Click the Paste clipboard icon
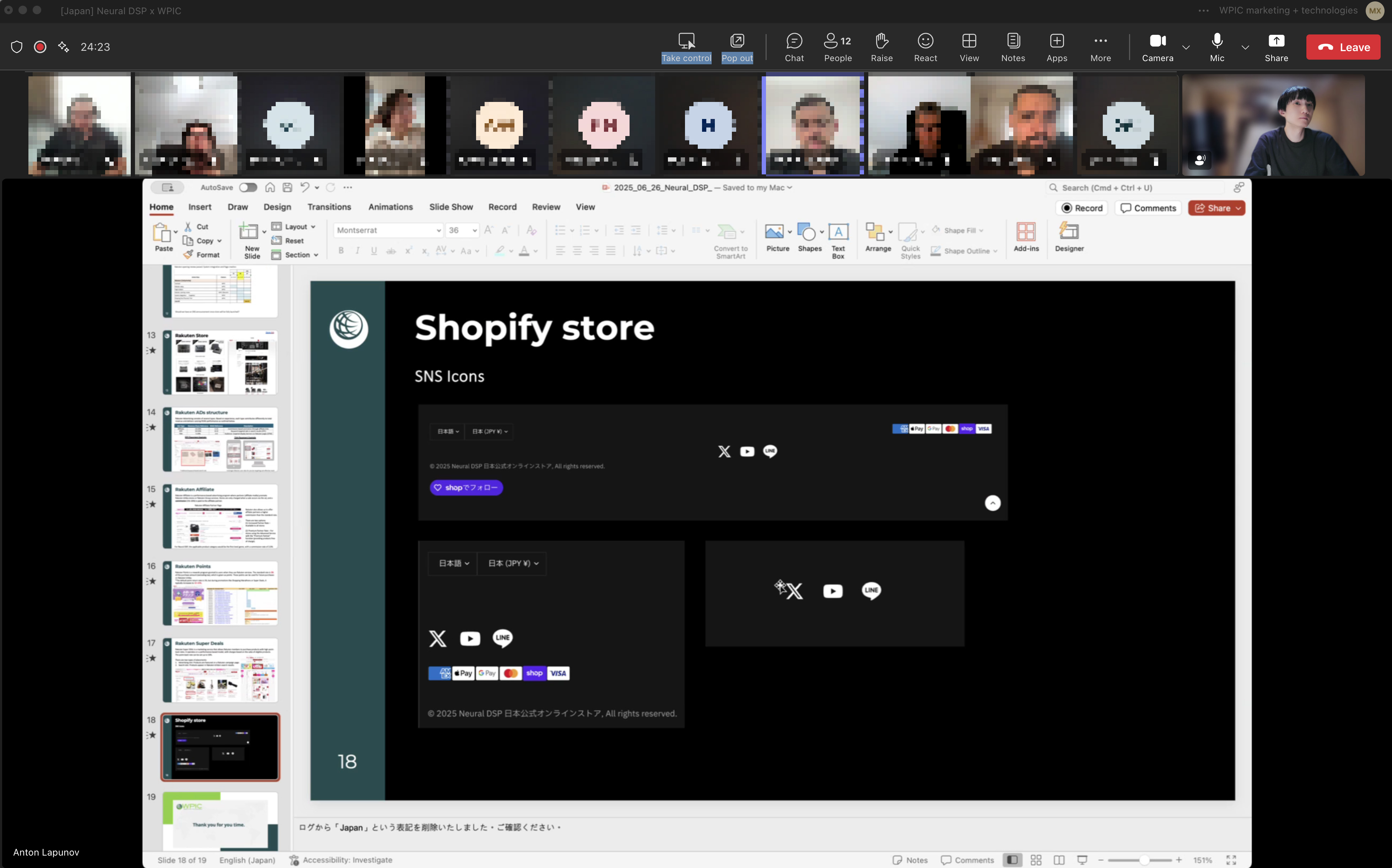Viewport: 1392px width, 868px height. tap(161, 233)
